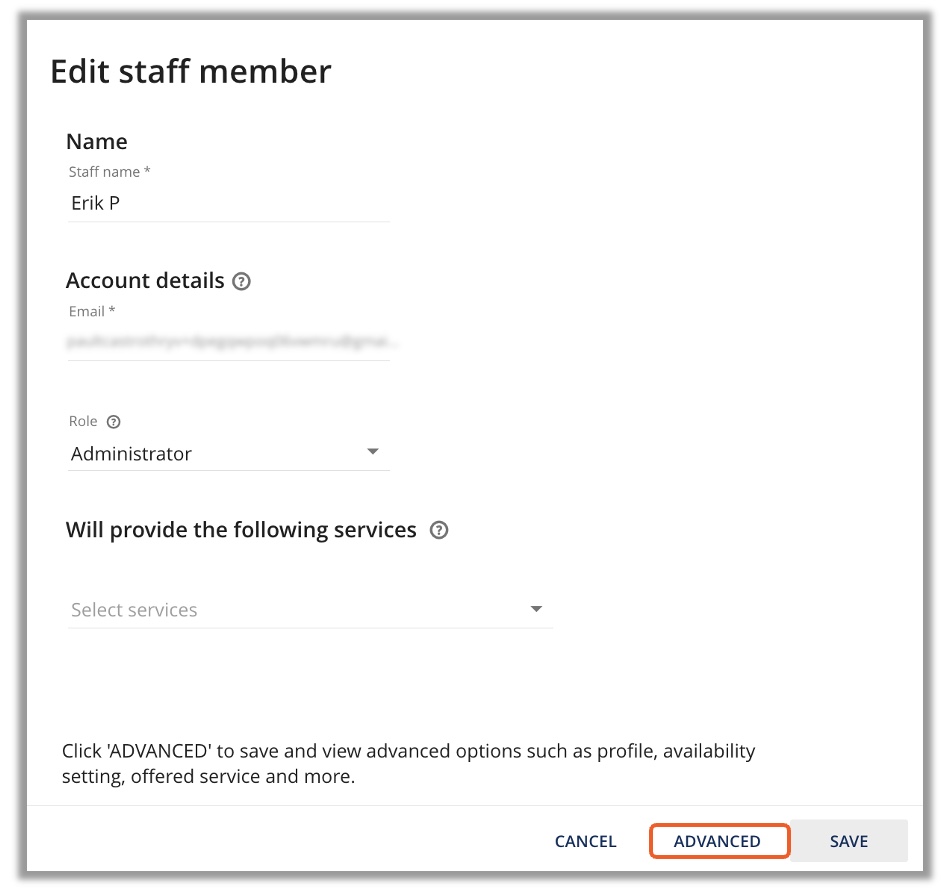Click the Account details heading
The image size is (946, 896).
[x=145, y=281]
